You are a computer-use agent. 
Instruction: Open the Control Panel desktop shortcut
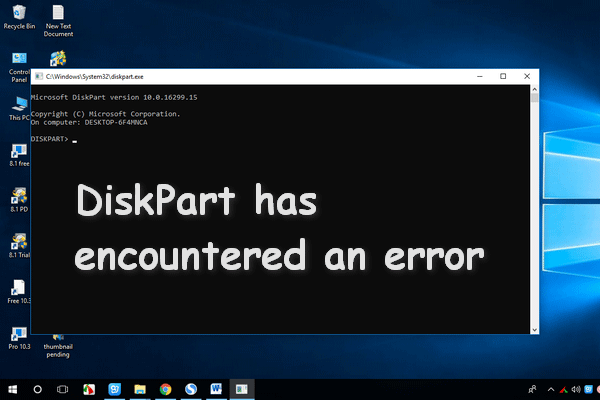point(19,67)
